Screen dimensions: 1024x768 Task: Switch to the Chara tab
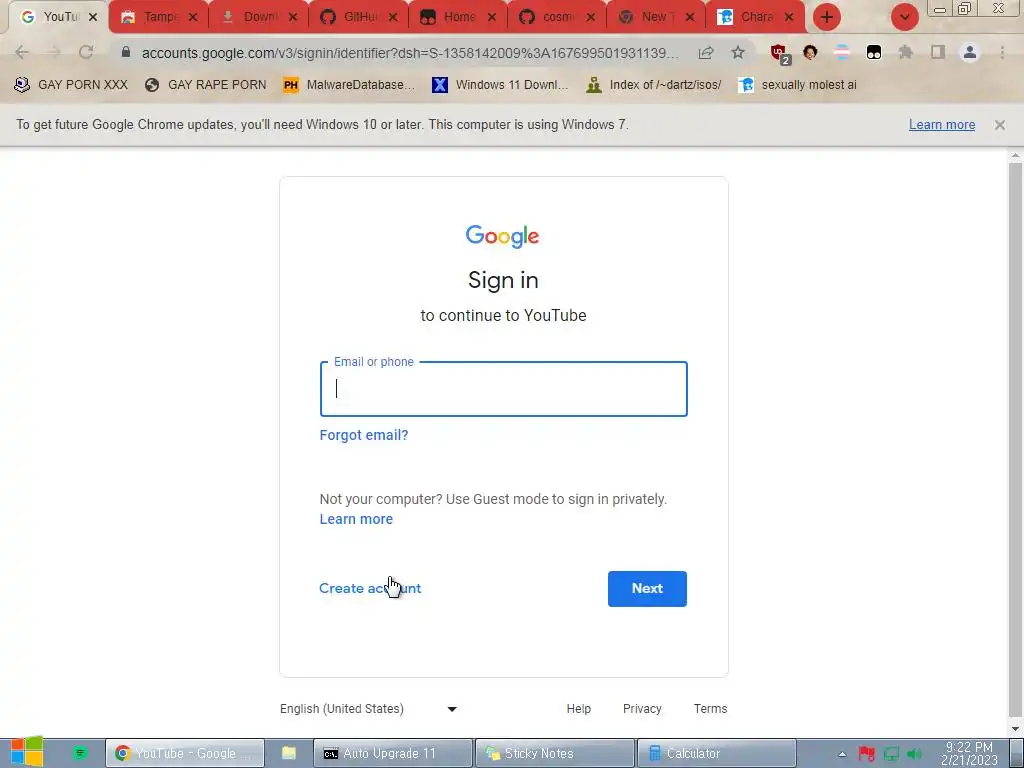(754, 17)
